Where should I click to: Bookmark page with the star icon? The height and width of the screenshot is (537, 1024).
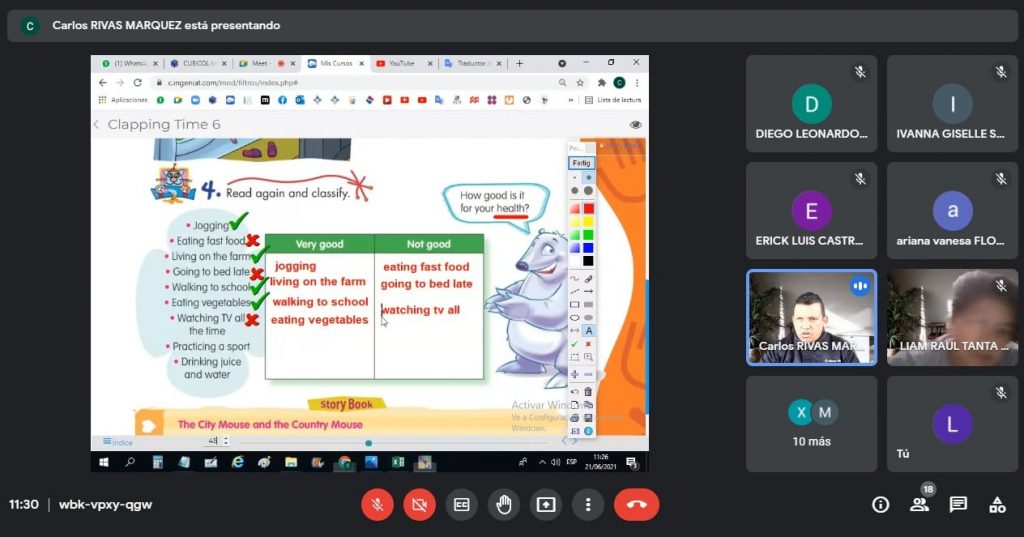coord(580,82)
